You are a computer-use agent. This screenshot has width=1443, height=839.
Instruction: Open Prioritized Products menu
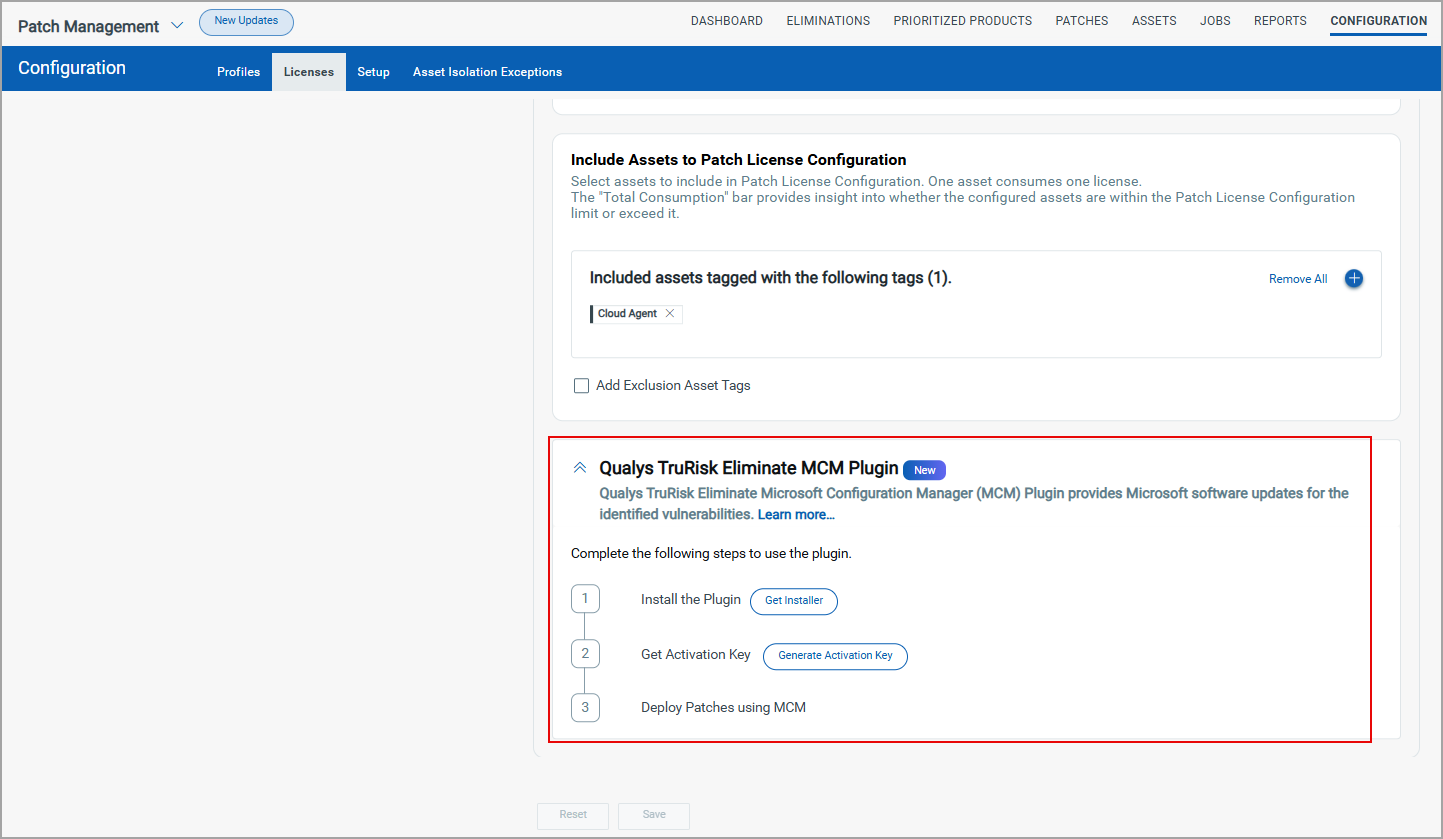tap(963, 21)
